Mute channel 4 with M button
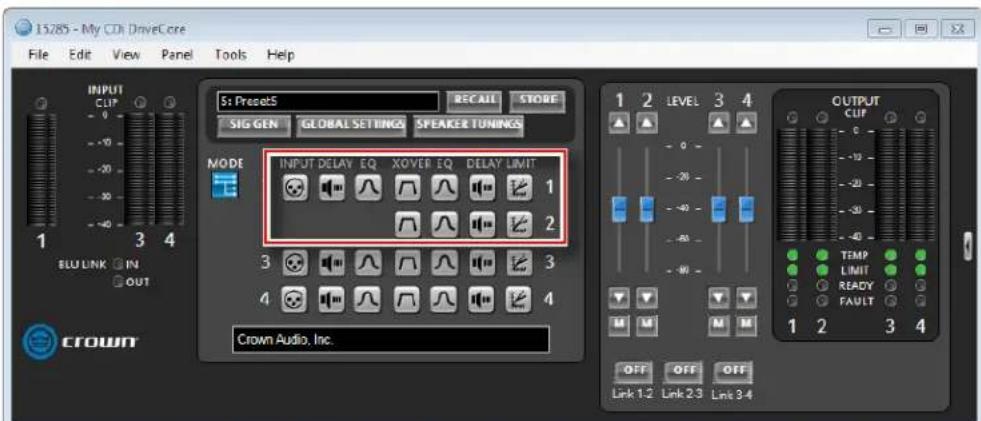 click(x=745, y=324)
